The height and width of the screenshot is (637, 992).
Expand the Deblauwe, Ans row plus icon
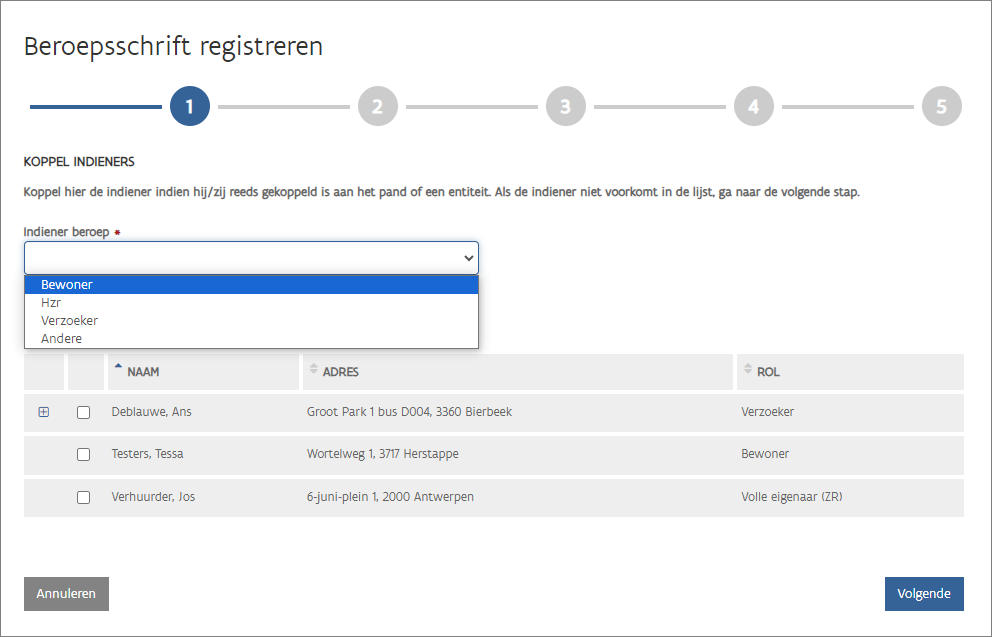tap(43, 412)
